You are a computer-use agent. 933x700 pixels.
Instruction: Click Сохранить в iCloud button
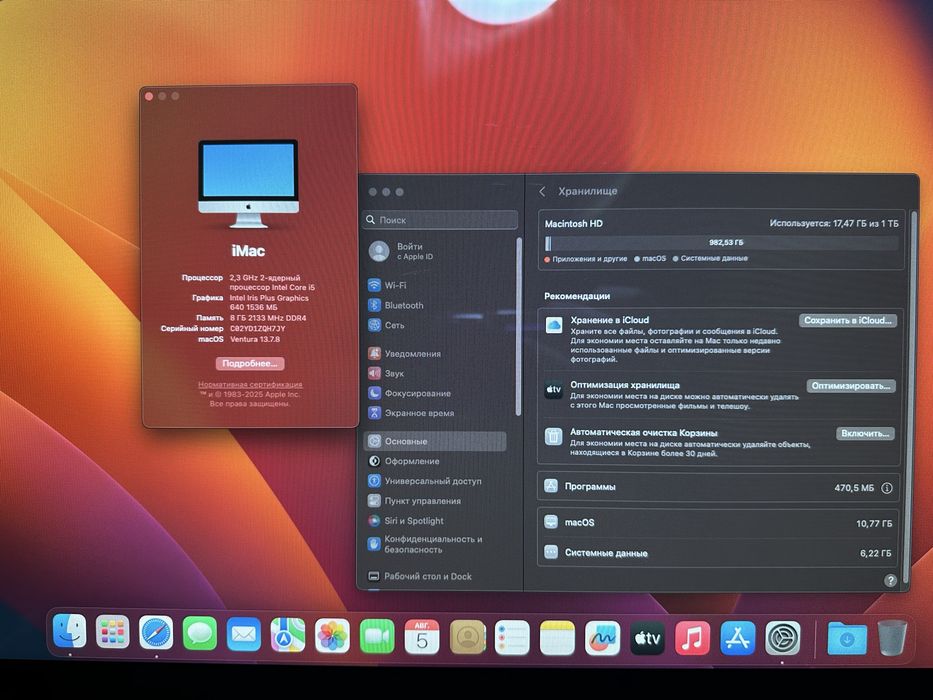click(x=847, y=320)
